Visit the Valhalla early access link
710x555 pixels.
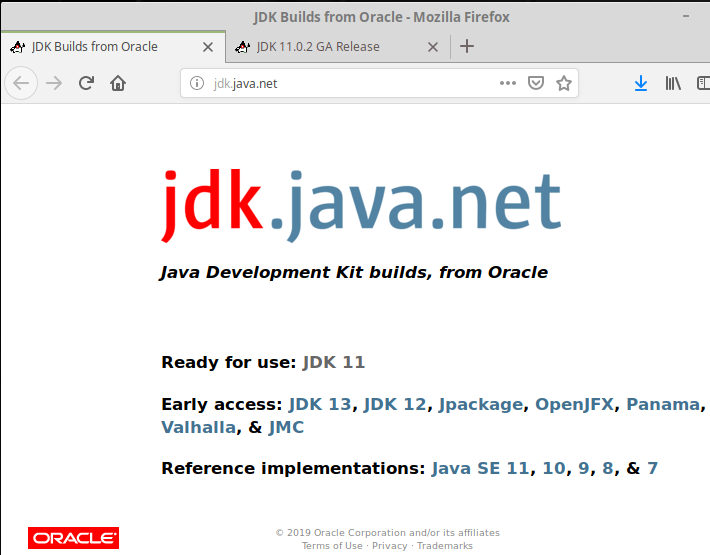[199, 427]
